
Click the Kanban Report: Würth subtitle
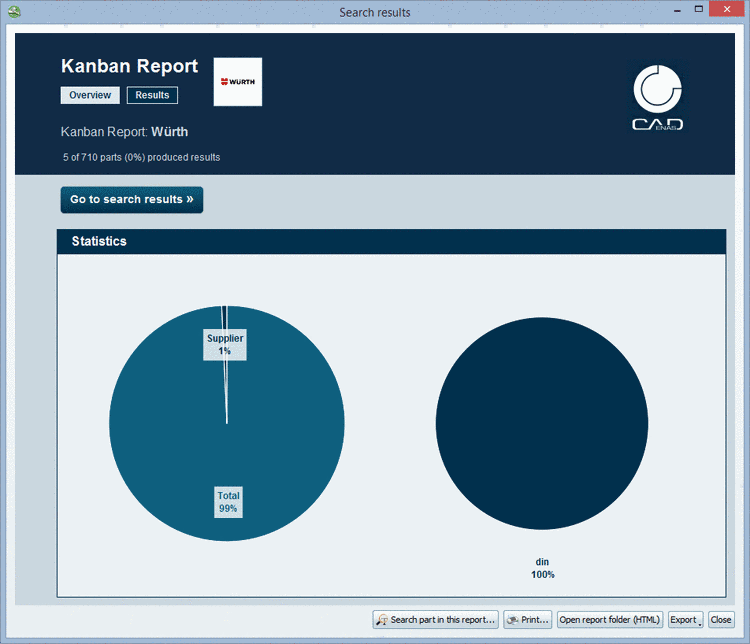(x=124, y=132)
